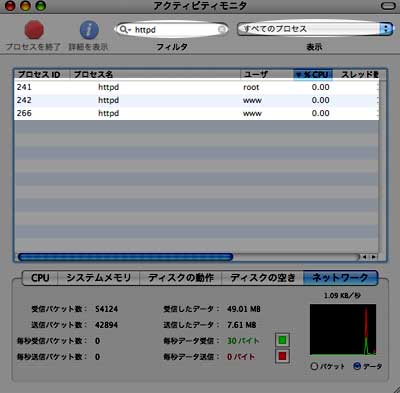400x393 pixels.
Task: Toggle % CPU column sort order
Action: coord(313,74)
